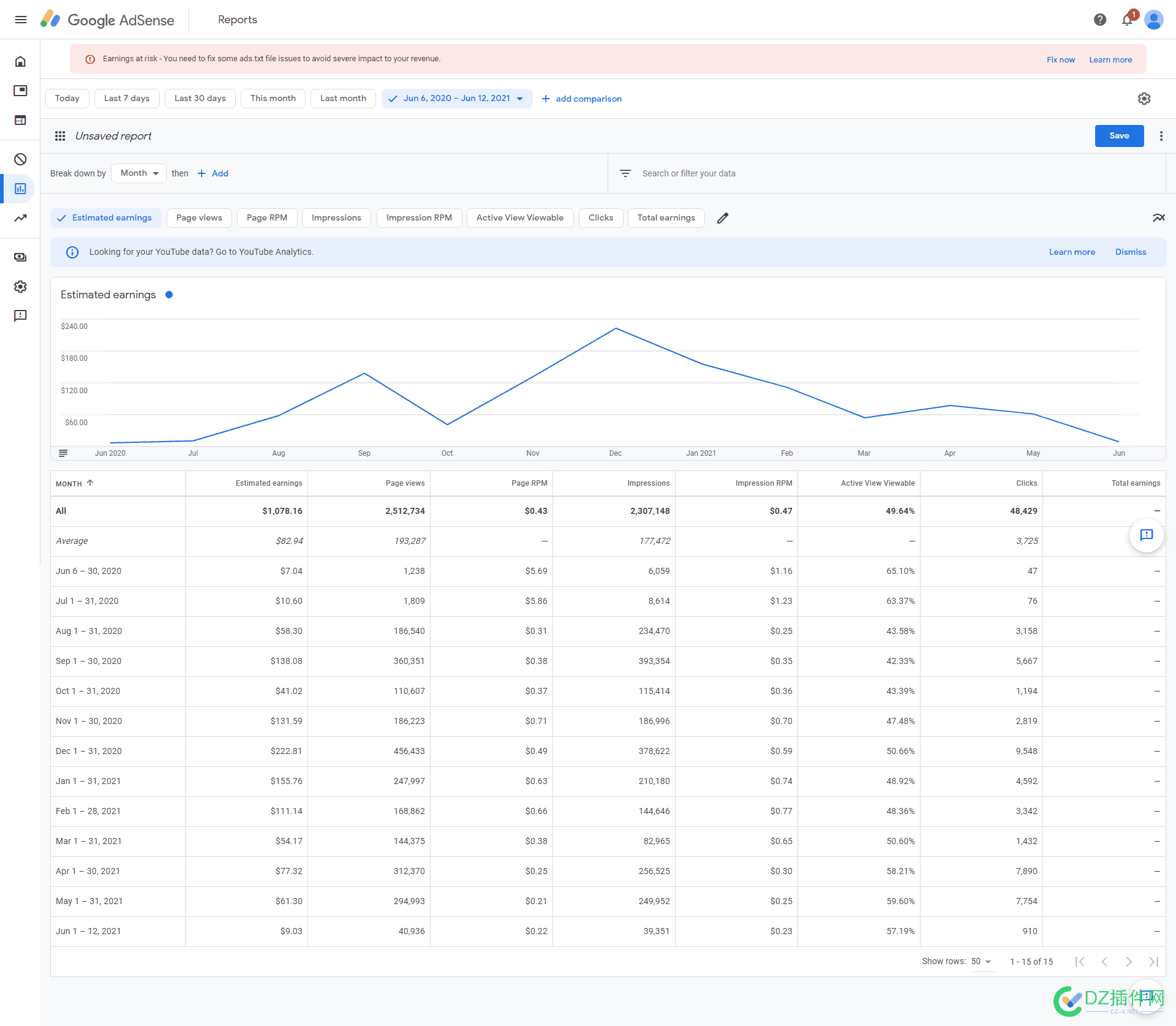Open the Reports sidebar icon
Screen dimensions: 1176x1026
click(x=20, y=189)
